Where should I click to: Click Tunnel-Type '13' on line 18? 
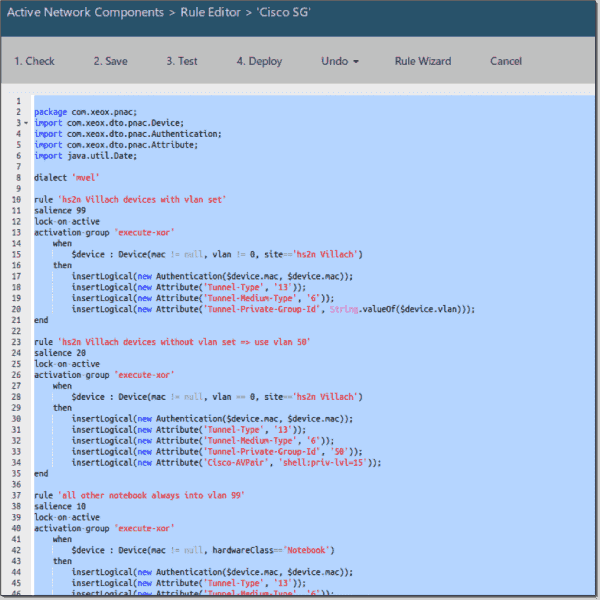(189, 287)
